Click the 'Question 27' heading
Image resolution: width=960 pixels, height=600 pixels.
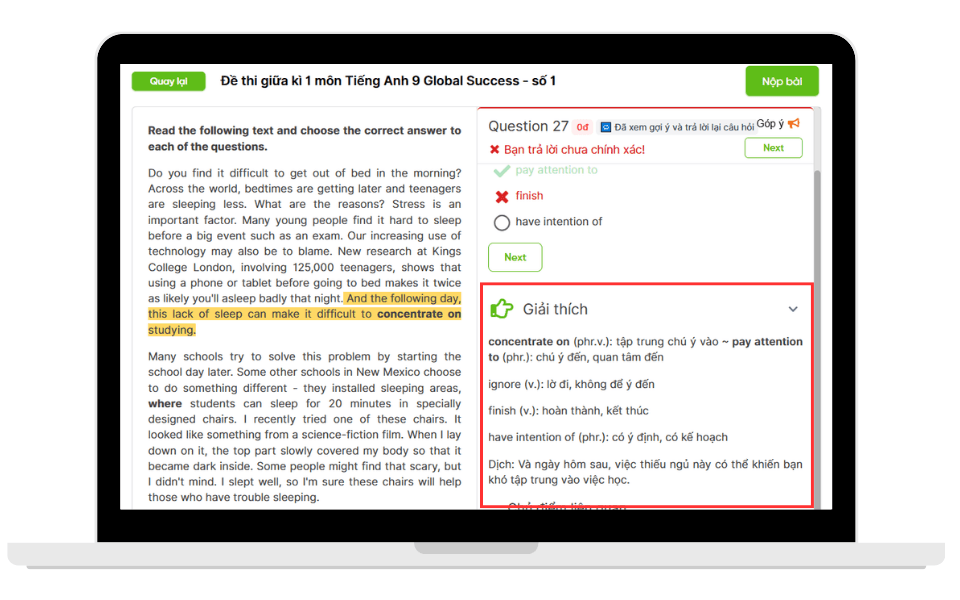tap(528, 126)
